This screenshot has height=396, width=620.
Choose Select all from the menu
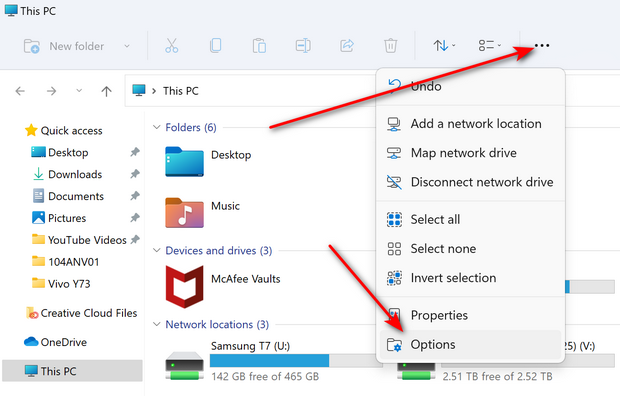[x=471, y=220]
